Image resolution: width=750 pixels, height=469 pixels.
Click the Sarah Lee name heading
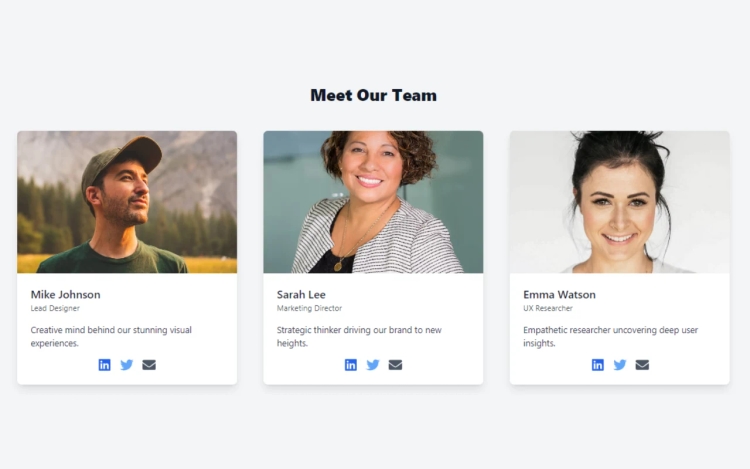[301, 294]
